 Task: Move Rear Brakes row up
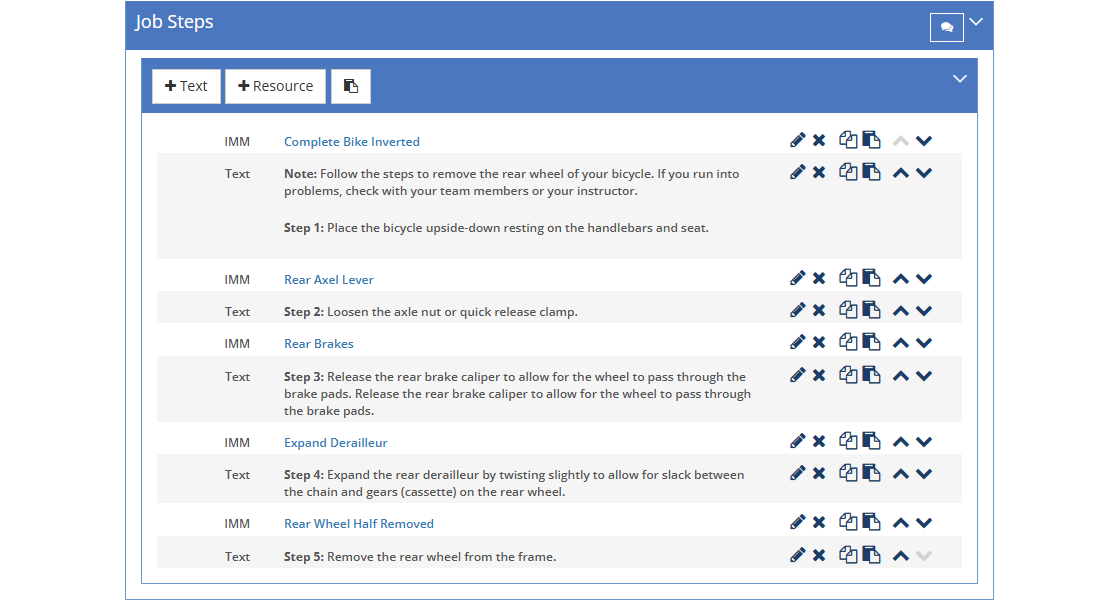pos(901,343)
